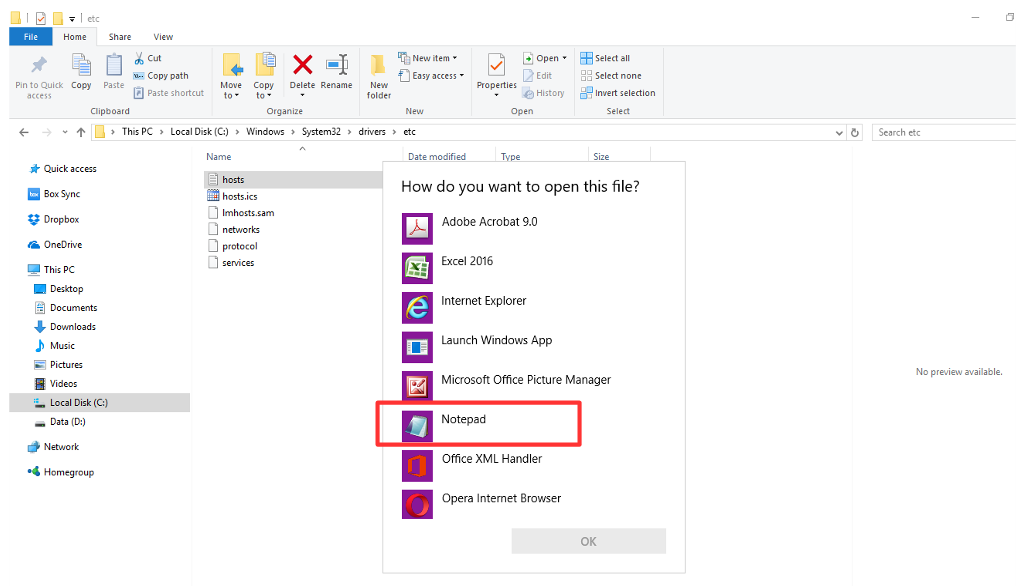
Task: Click the Rename ribbon icon
Action: click(x=336, y=72)
